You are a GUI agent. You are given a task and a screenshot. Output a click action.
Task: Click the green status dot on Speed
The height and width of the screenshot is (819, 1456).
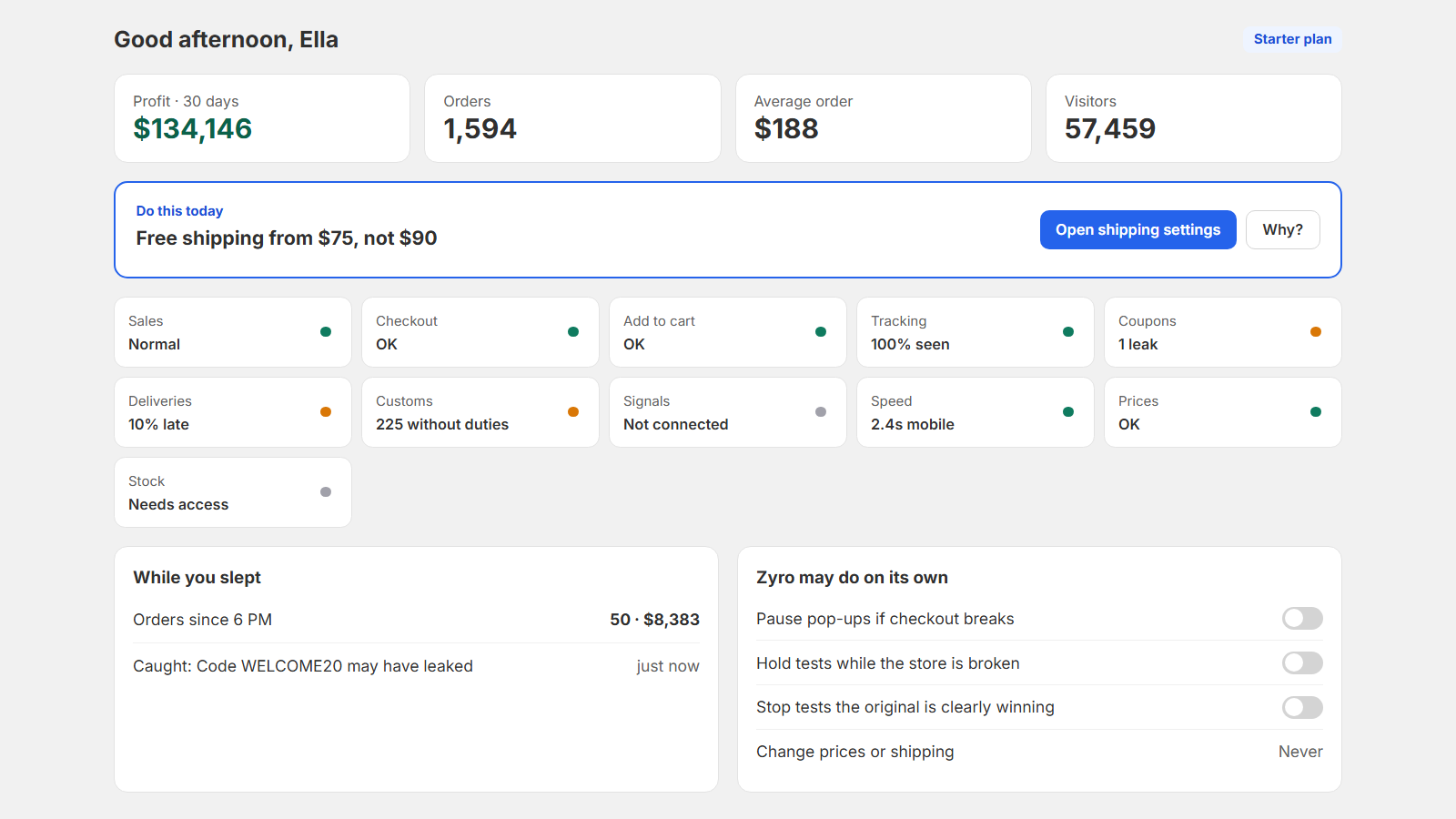[1068, 412]
